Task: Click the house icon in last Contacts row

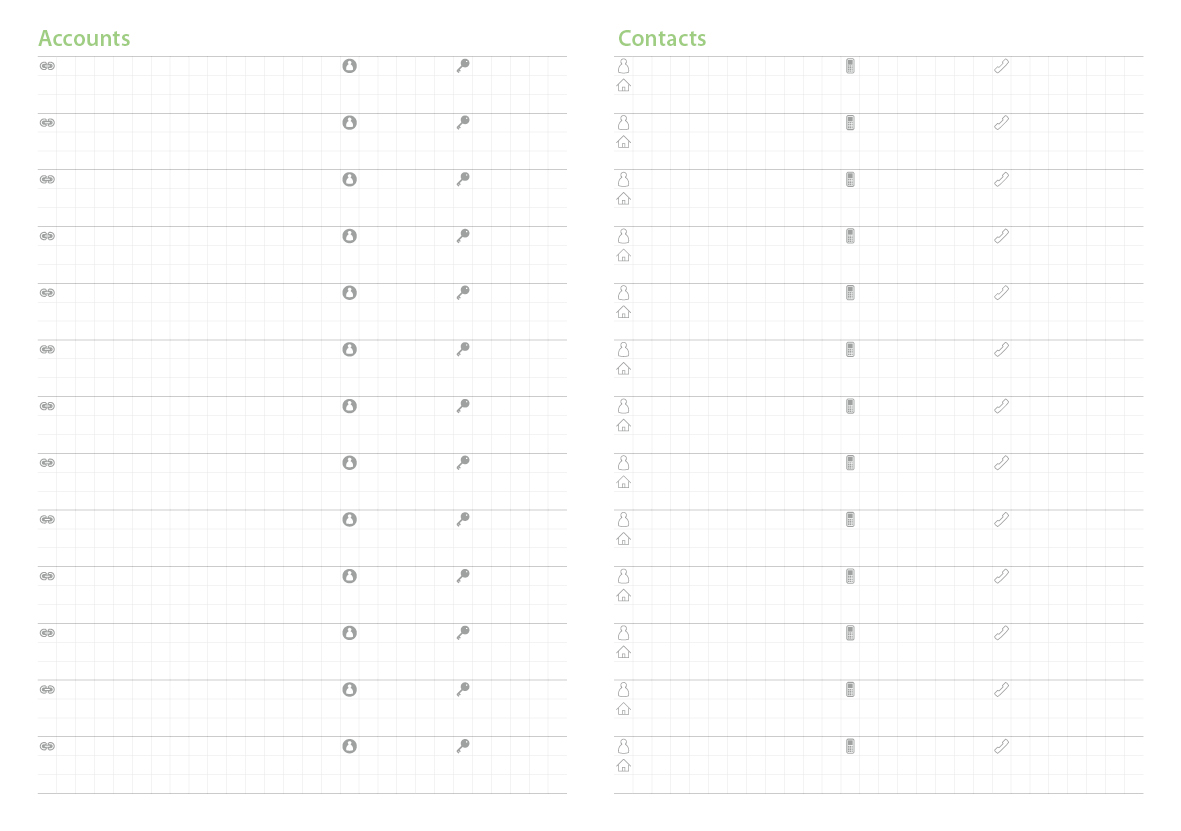Action: click(624, 765)
